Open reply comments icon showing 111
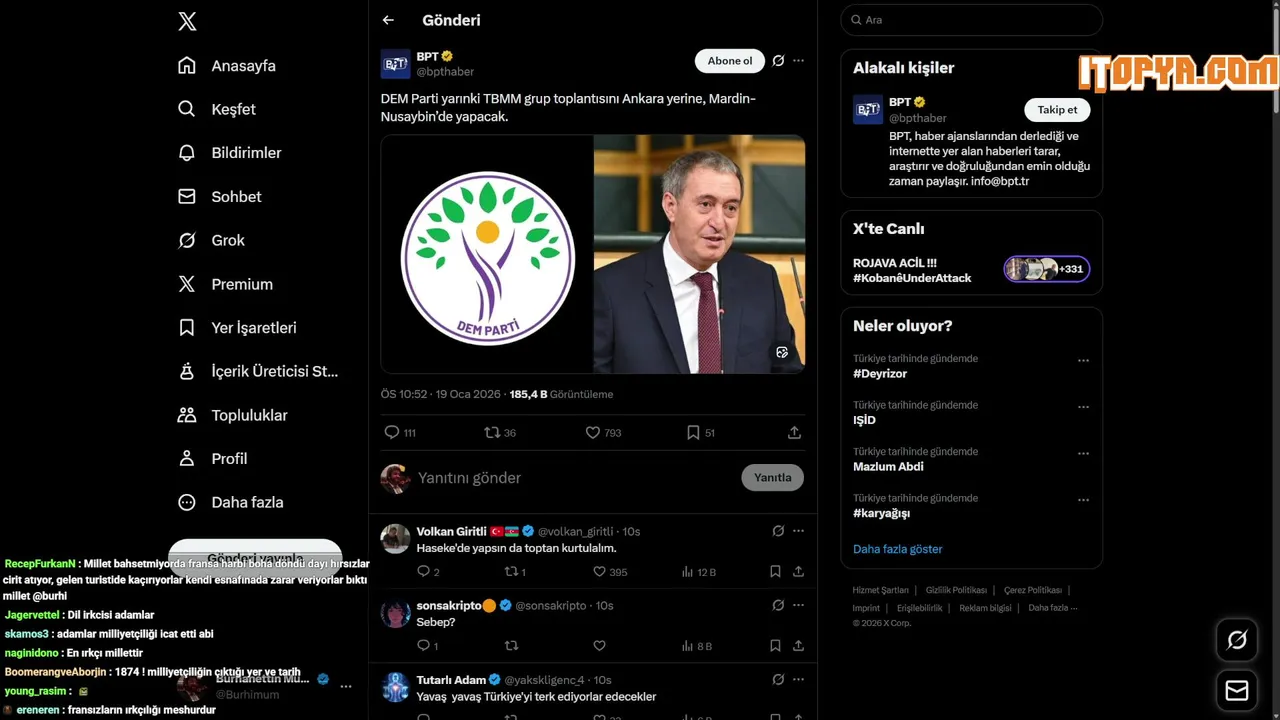Viewport: 1280px width, 720px height. click(400, 433)
